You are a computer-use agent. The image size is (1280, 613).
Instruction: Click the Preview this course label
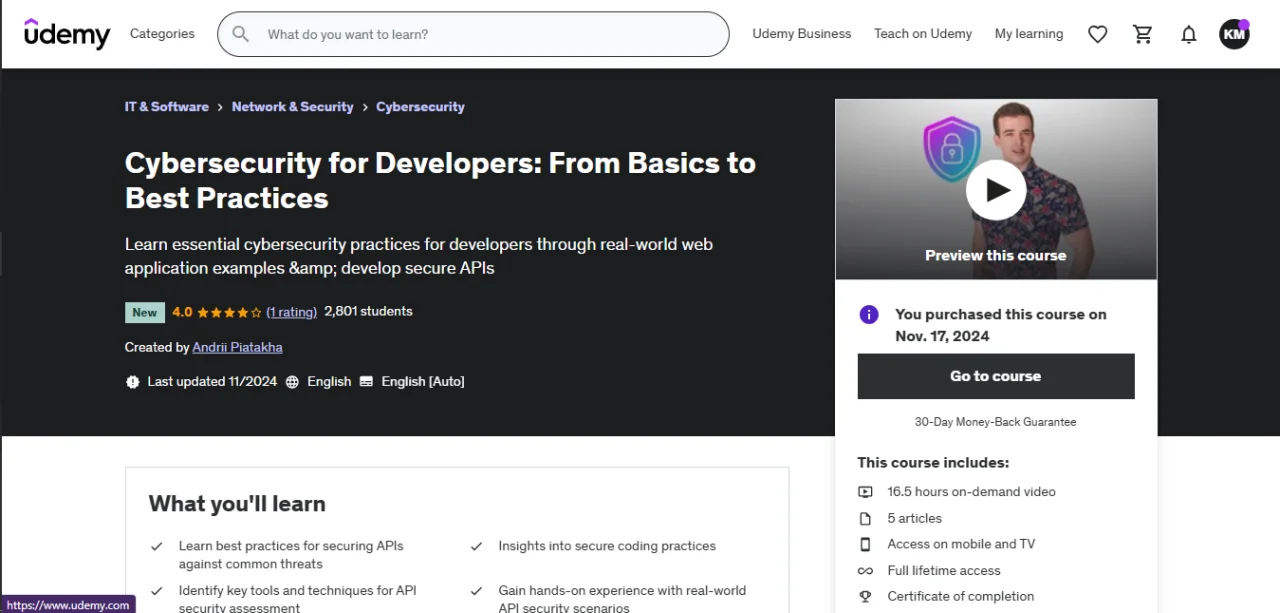point(996,255)
